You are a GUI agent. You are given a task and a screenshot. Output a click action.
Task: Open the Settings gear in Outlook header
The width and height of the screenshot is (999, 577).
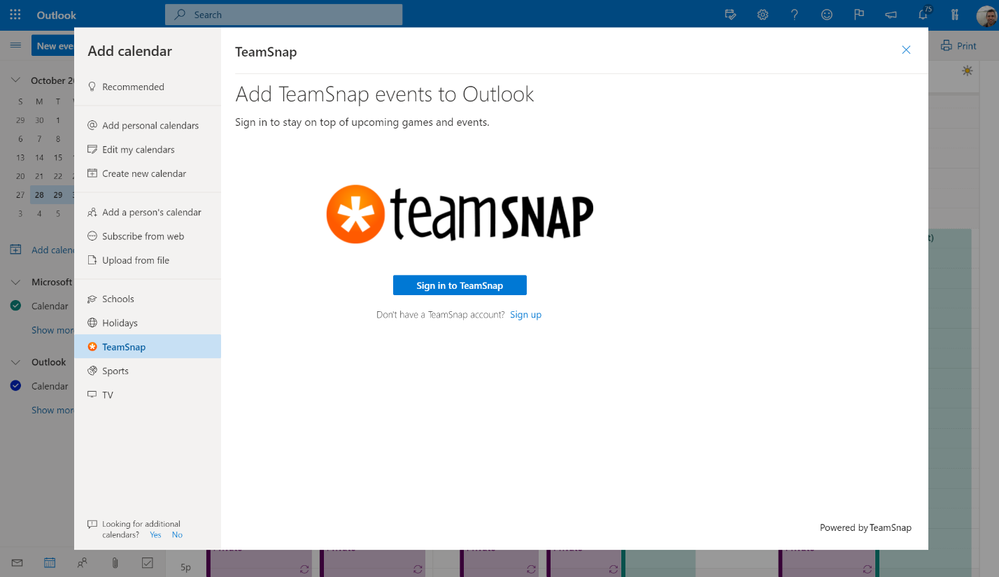[x=763, y=15]
